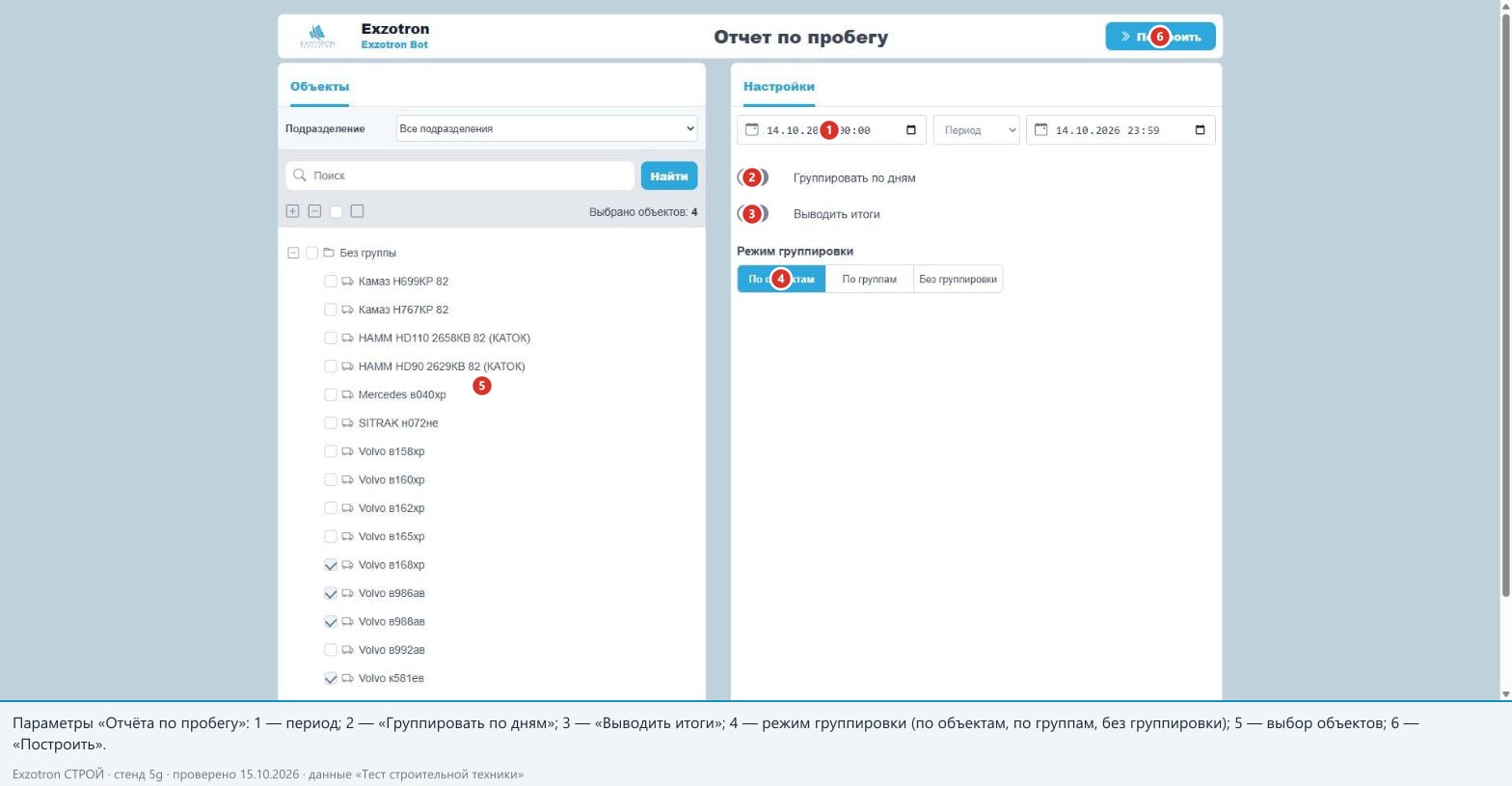Collapse the Без группы tree node
The height and width of the screenshot is (786, 1512).
[293, 253]
